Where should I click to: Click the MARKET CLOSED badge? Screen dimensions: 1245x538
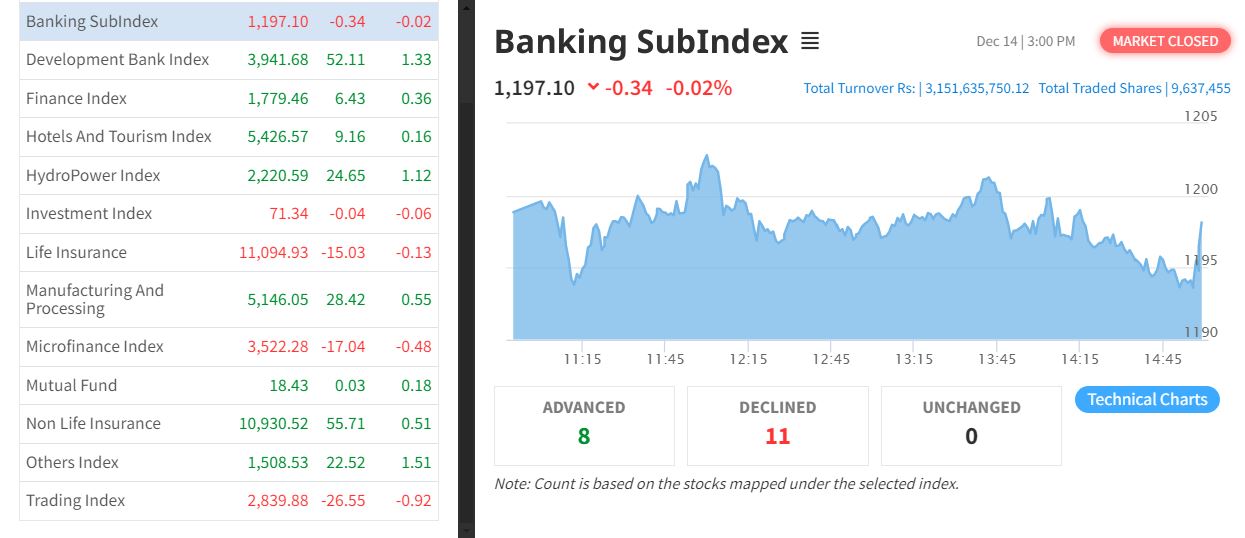[1165, 41]
